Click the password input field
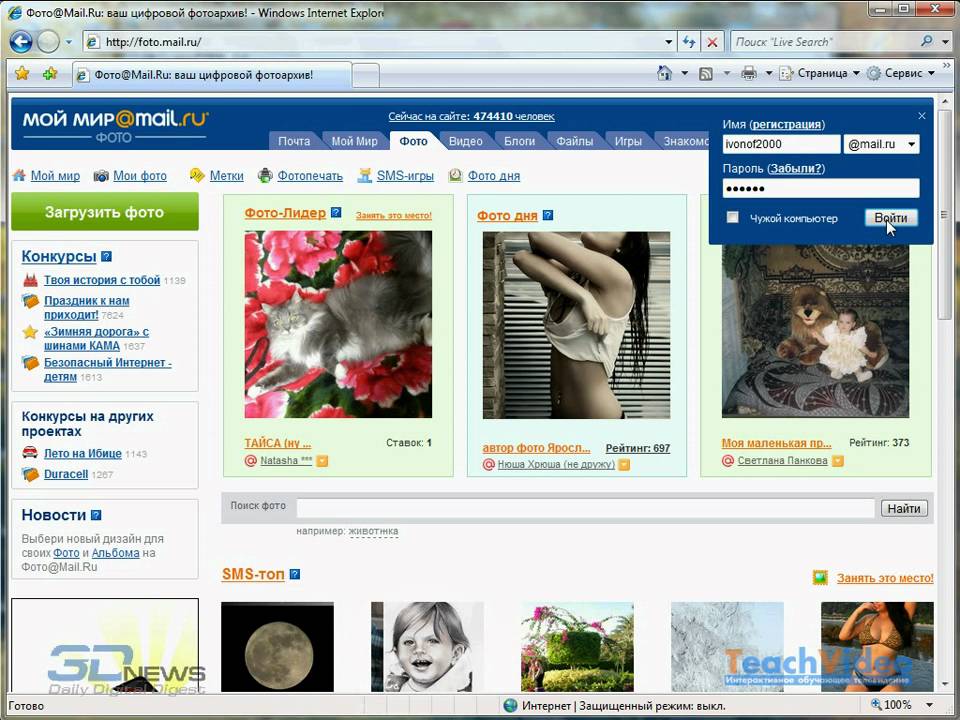 pos(820,188)
